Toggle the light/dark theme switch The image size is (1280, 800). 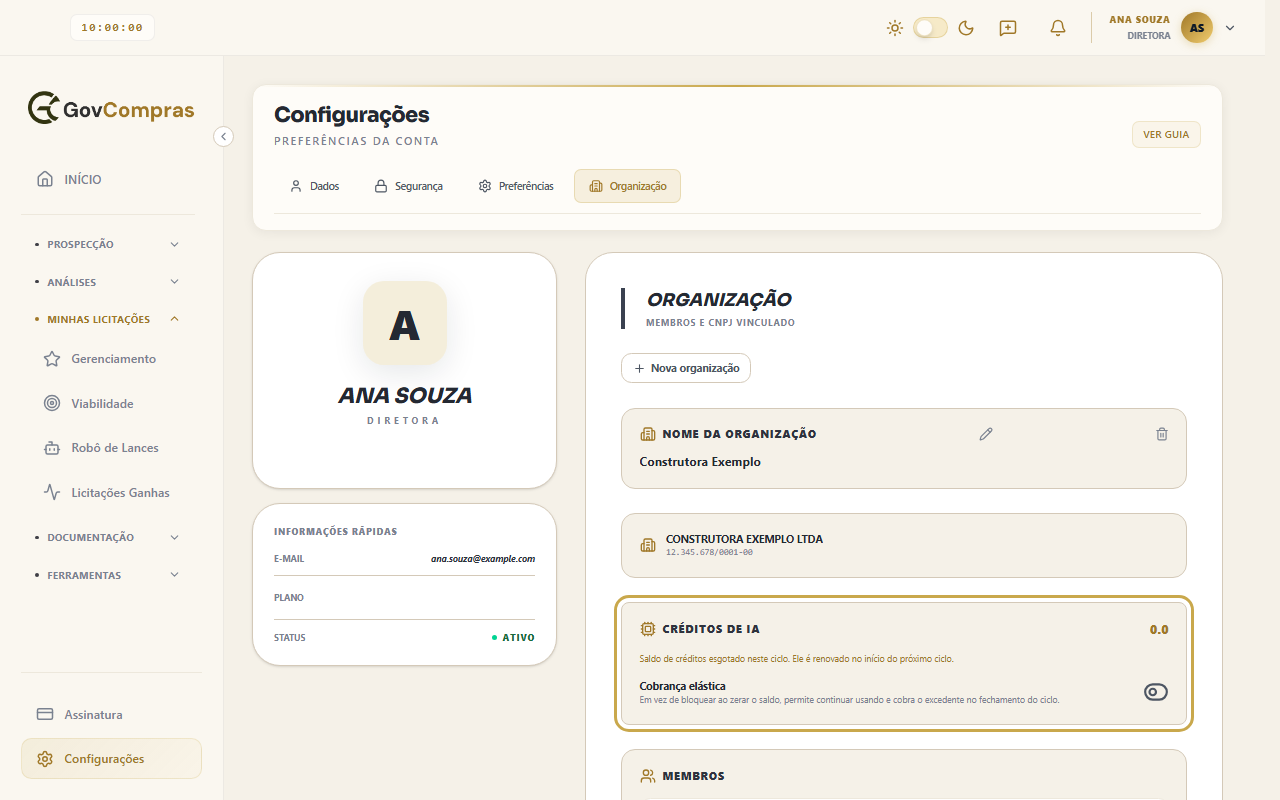(930, 28)
